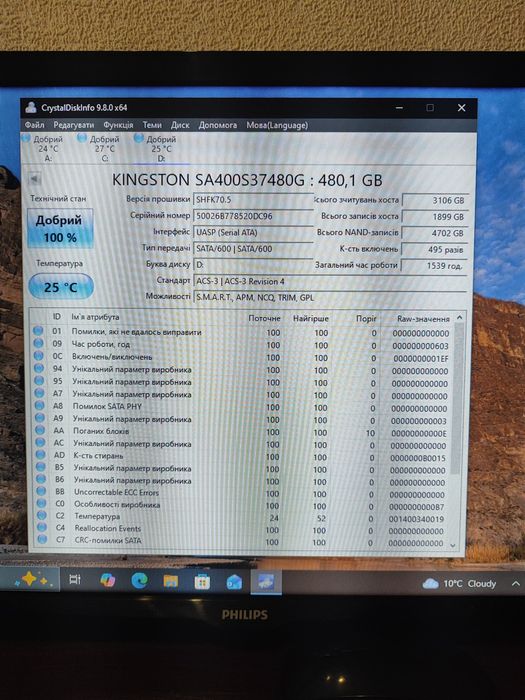Viewport: 525px width, 700px height.
Task: Select the К-сть стирань row
Action: coord(242,456)
